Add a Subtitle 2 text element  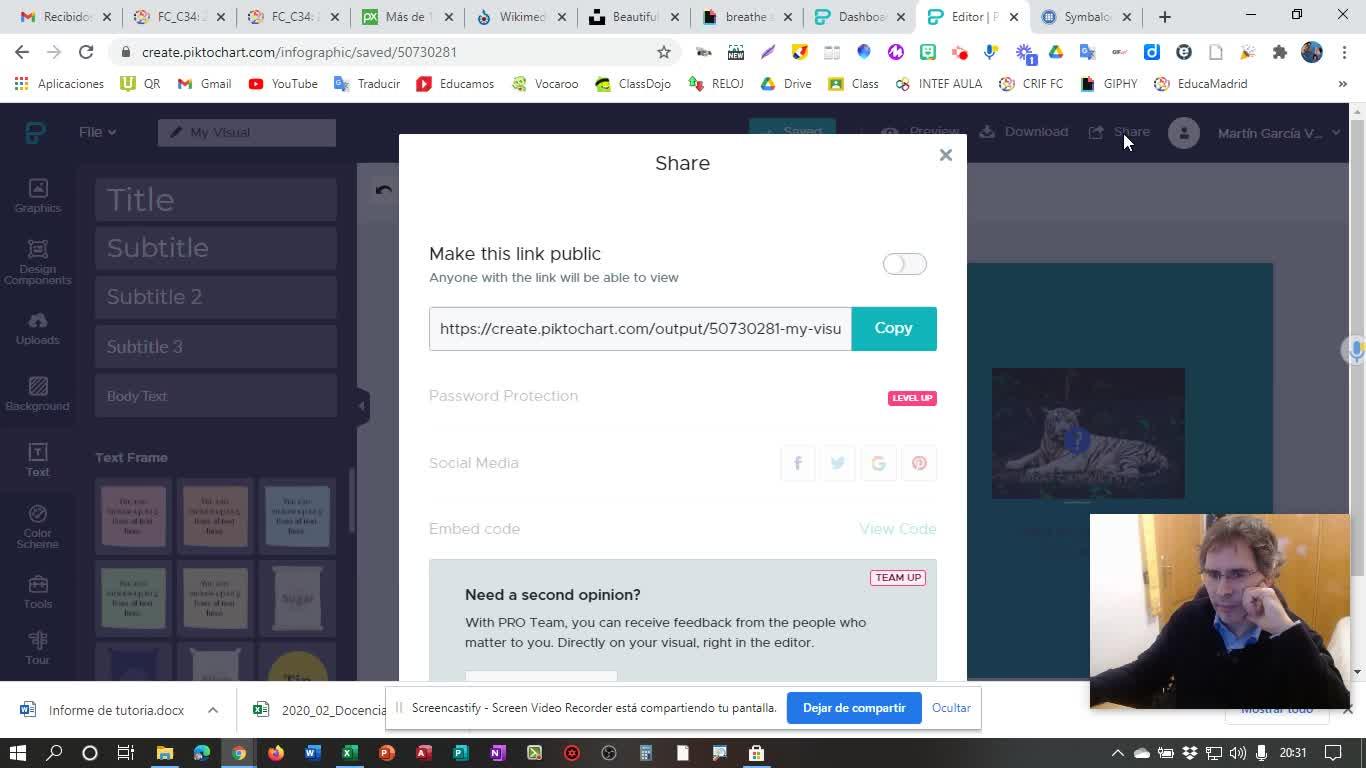pyautogui.click(x=216, y=297)
